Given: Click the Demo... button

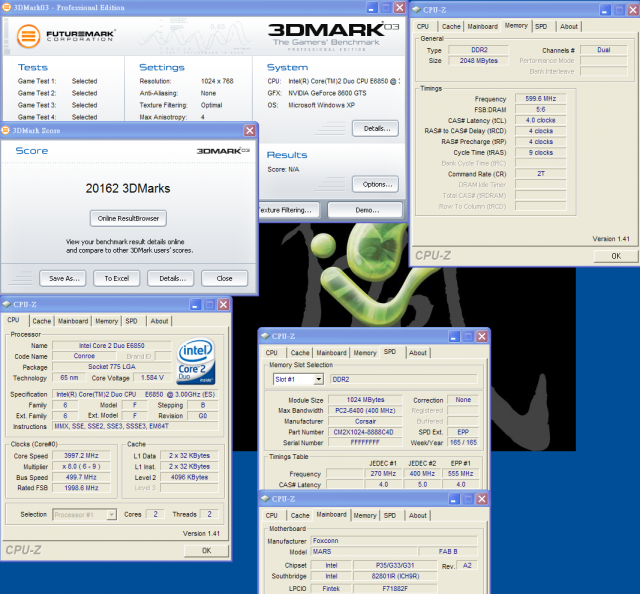Looking at the screenshot, I should [x=365, y=210].
